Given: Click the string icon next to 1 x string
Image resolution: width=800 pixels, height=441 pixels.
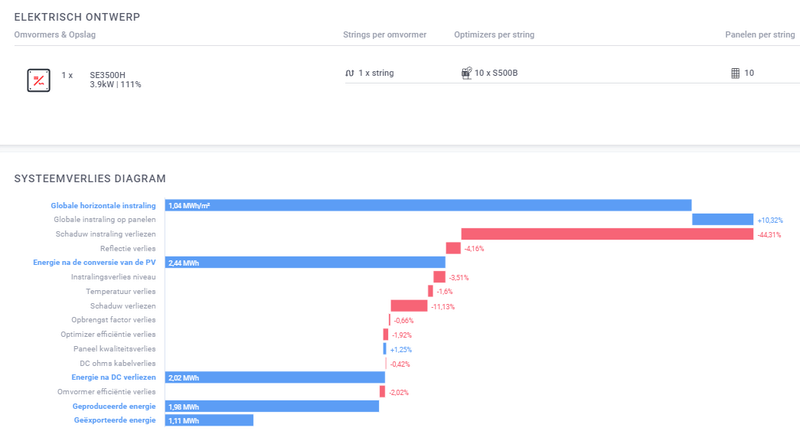Looking at the screenshot, I should click(x=349, y=74).
